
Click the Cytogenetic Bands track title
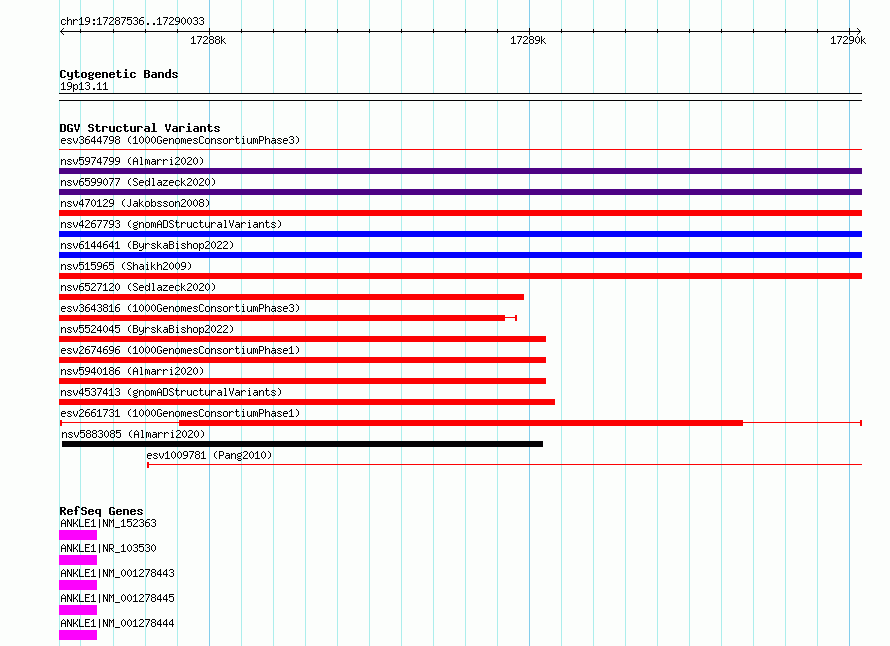(x=119, y=74)
